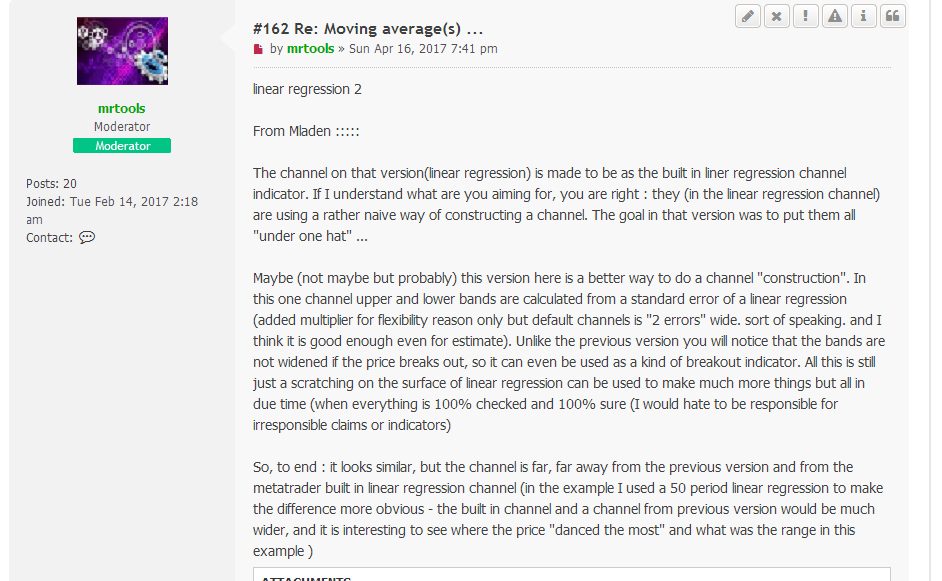Click the post count 'Posts: 20'

coord(51,184)
